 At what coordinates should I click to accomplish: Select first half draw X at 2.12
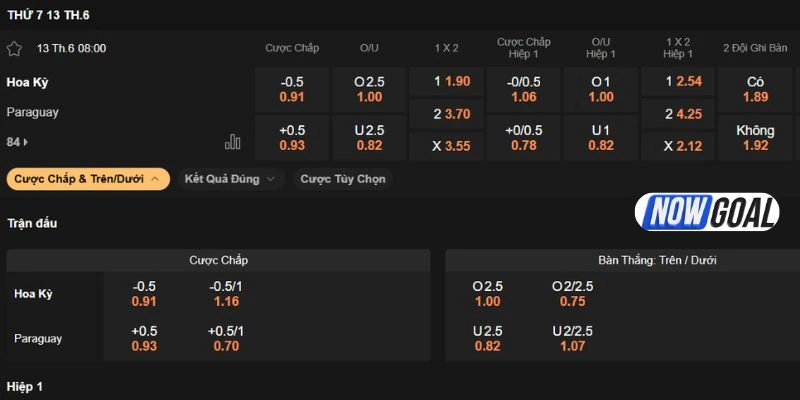[677, 146]
